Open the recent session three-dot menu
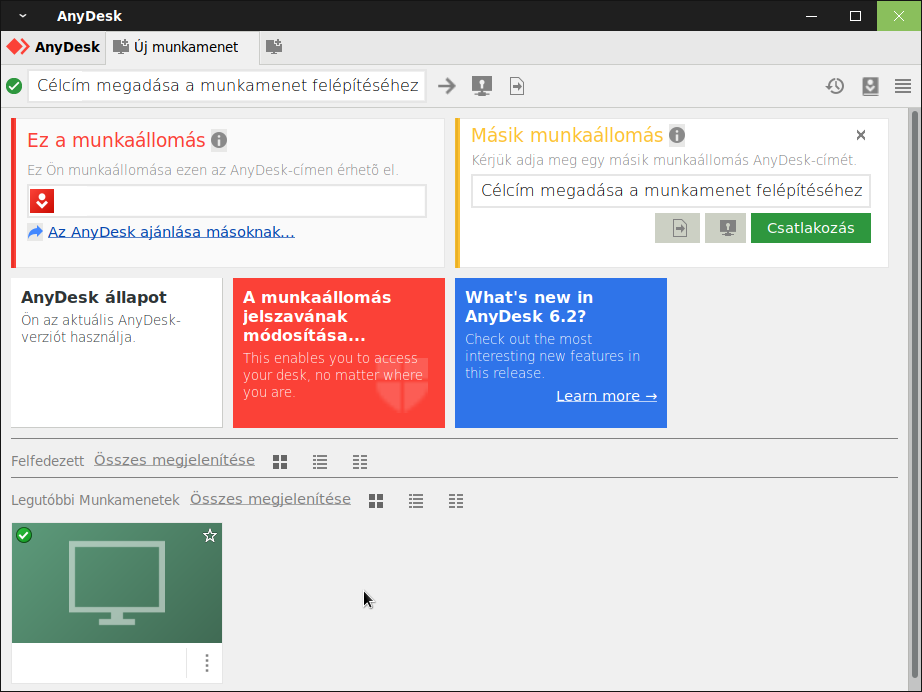 coord(206,663)
